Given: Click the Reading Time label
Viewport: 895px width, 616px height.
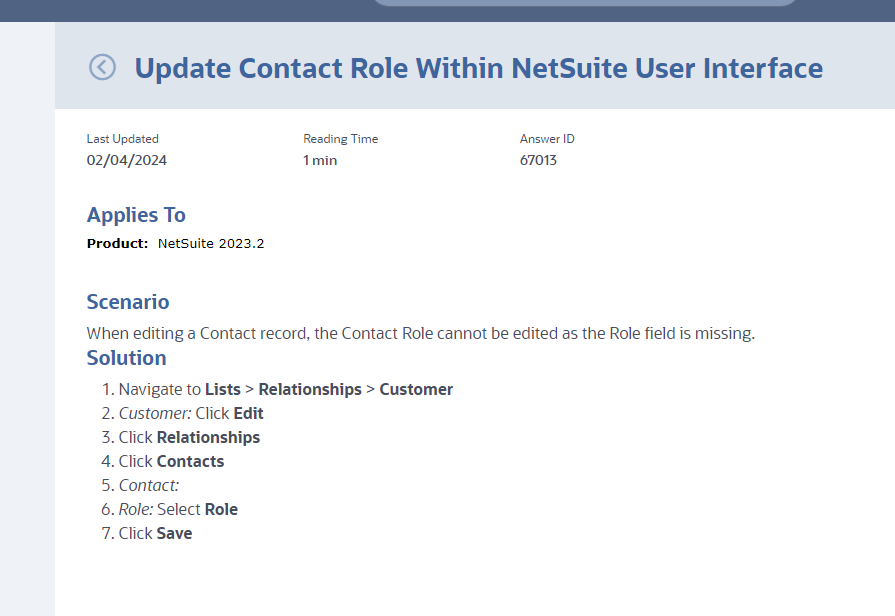Looking at the screenshot, I should pos(340,139).
